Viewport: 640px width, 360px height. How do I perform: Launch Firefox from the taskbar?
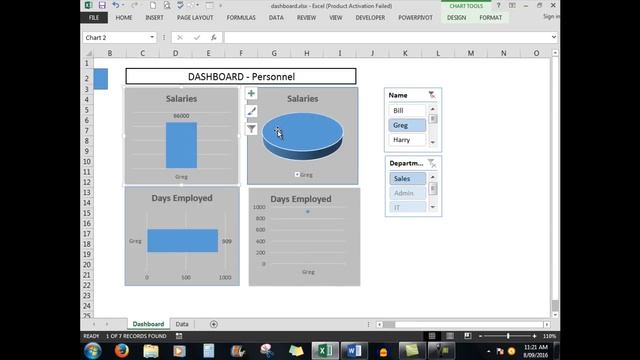coord(122,351)
